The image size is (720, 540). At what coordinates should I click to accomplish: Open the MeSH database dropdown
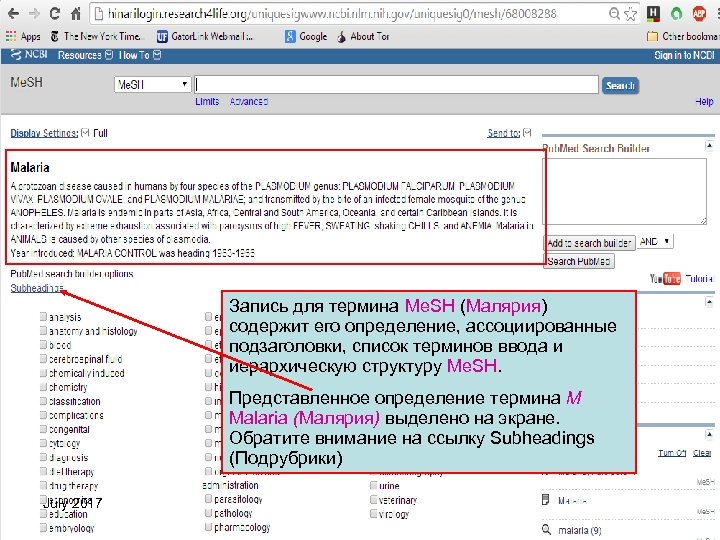click(x=152, y=84)
